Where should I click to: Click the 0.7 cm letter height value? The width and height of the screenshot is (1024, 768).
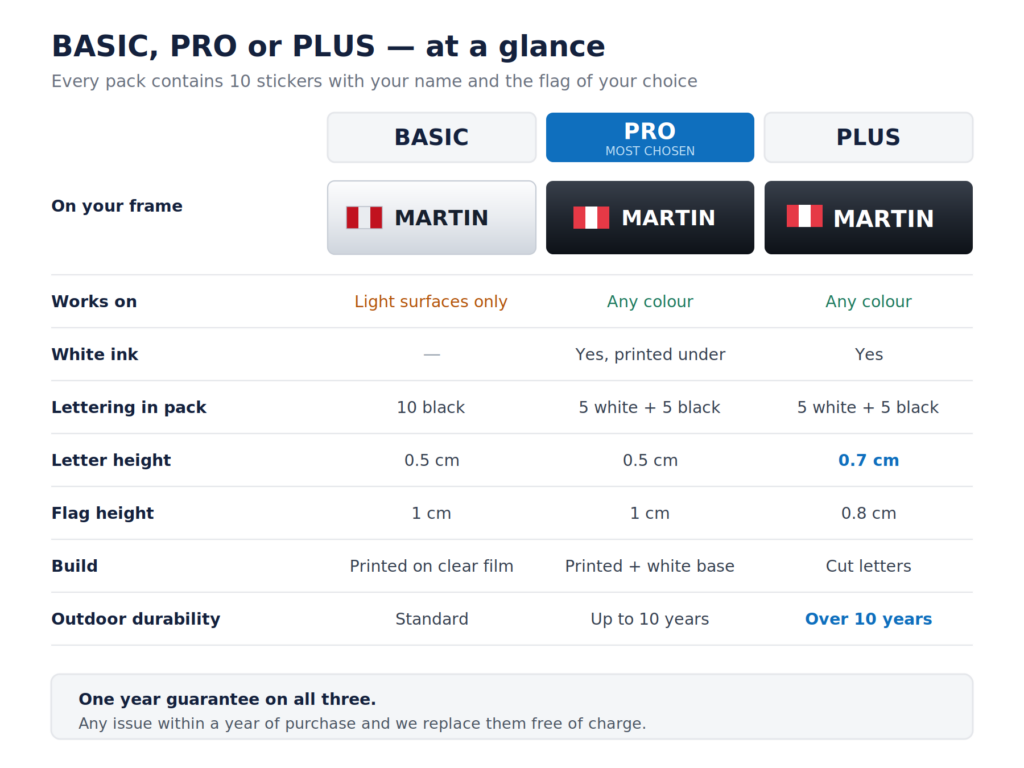(x=869, y=460)
